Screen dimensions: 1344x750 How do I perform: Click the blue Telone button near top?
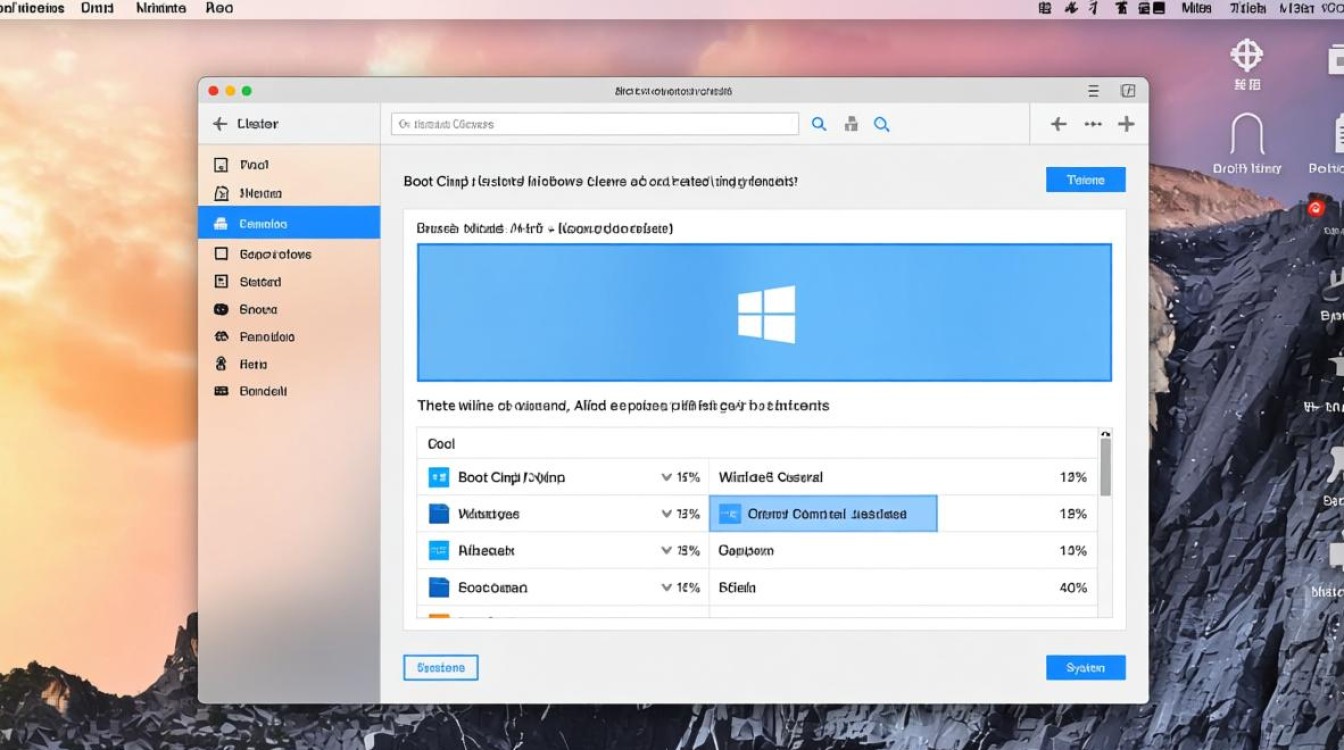(1086, 180)
